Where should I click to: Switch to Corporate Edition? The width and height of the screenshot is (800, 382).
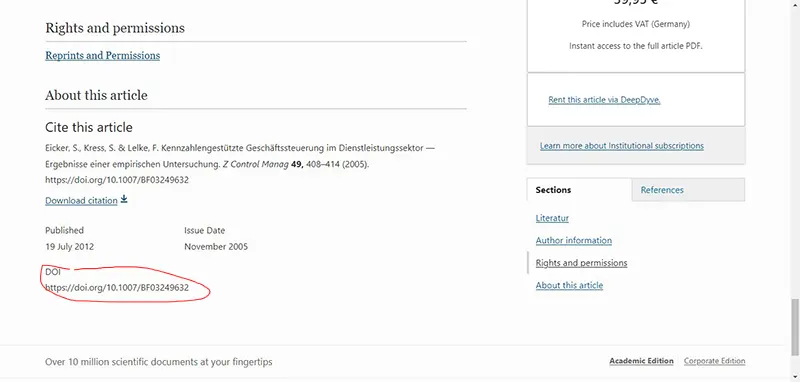714,361
